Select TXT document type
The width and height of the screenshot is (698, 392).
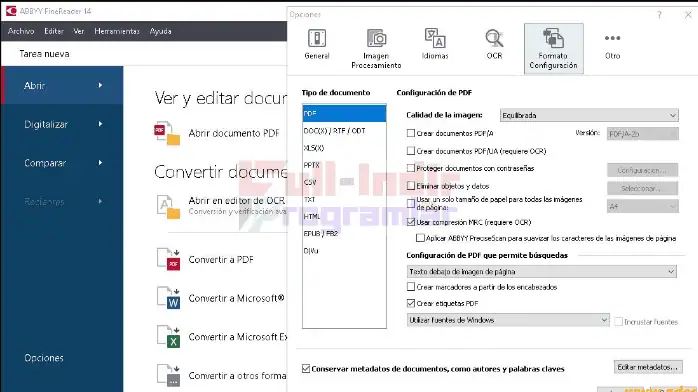pos(344,199)
